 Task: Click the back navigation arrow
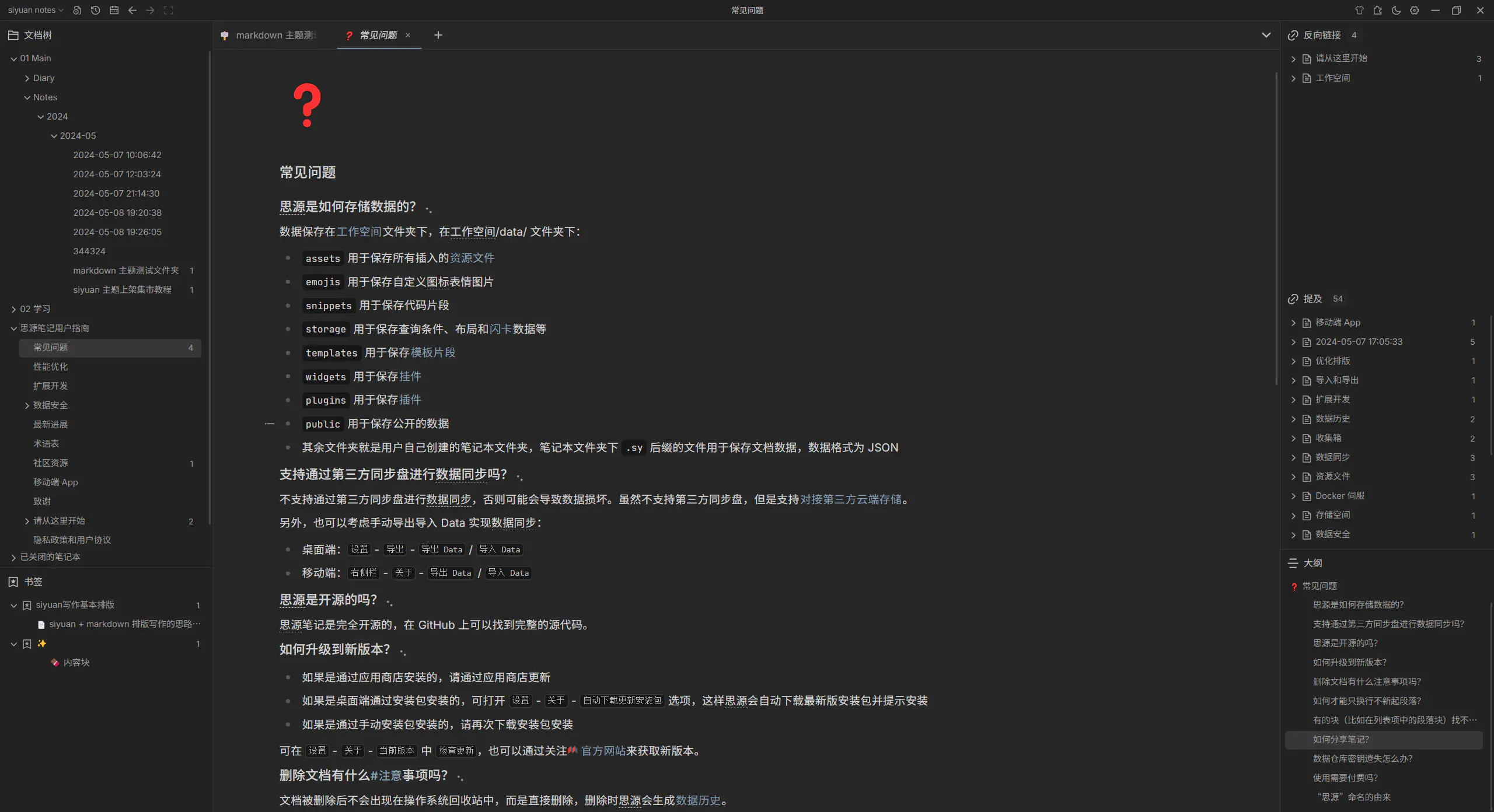132,10
